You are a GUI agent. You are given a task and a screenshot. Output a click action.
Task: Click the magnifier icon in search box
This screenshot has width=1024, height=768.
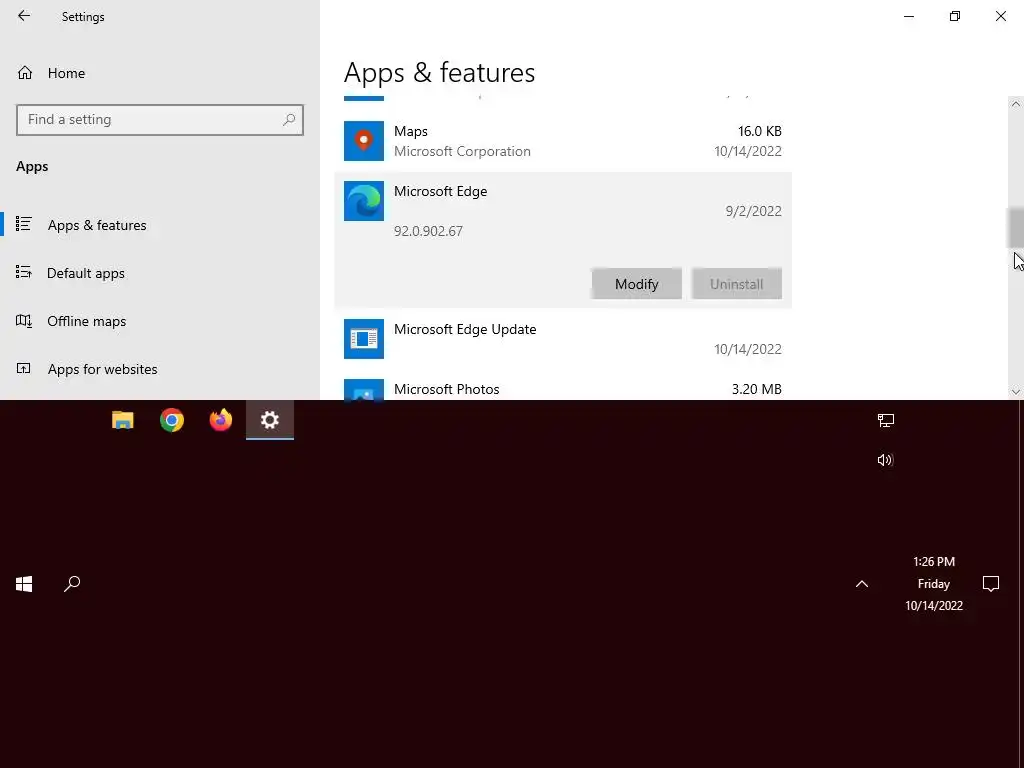coord(289,120)
